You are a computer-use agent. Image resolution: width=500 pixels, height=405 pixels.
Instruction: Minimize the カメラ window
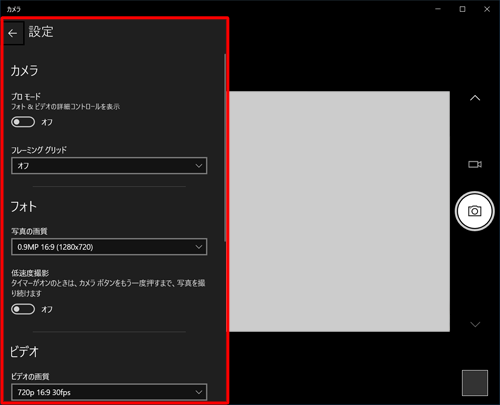pyautogui.click(x=438, y=9)
